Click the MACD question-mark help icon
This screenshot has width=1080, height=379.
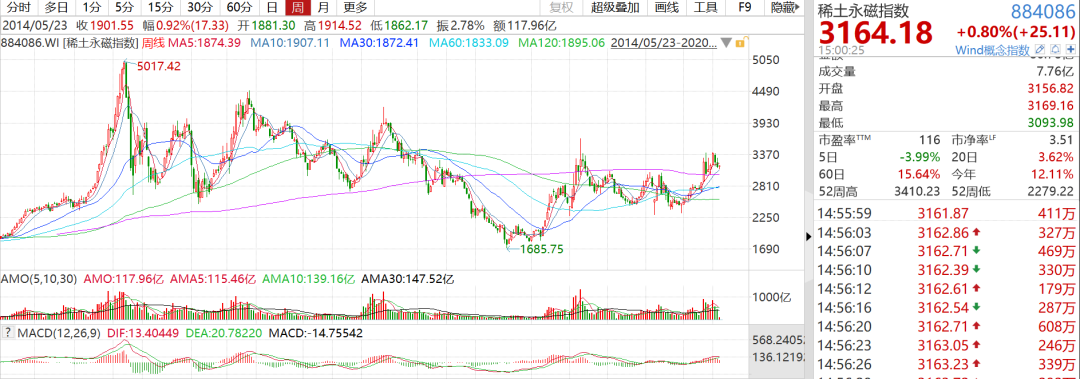click(x=8, y=333)
